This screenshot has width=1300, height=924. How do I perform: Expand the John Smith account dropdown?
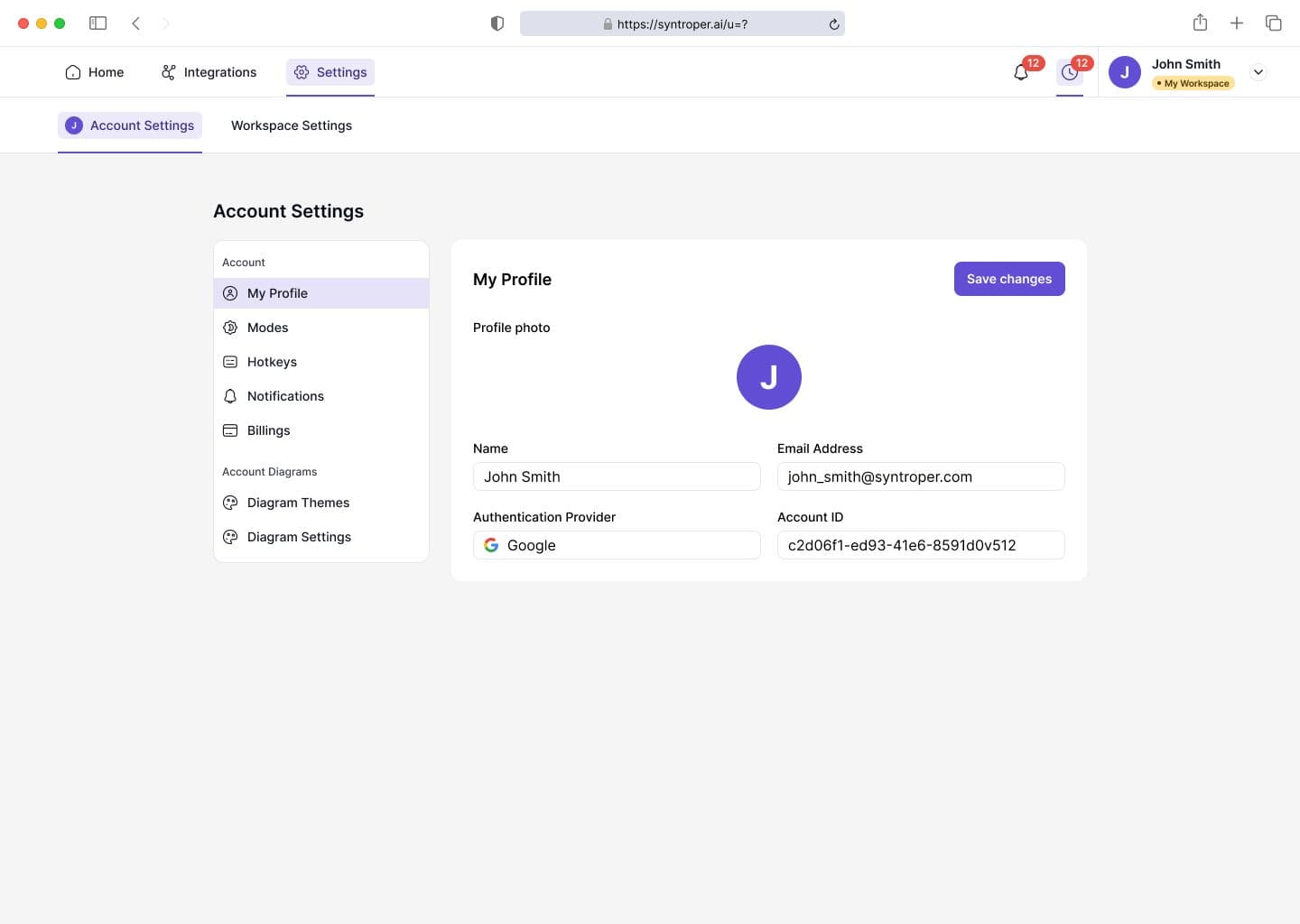pyautogui.click(x=1258, y=72)
